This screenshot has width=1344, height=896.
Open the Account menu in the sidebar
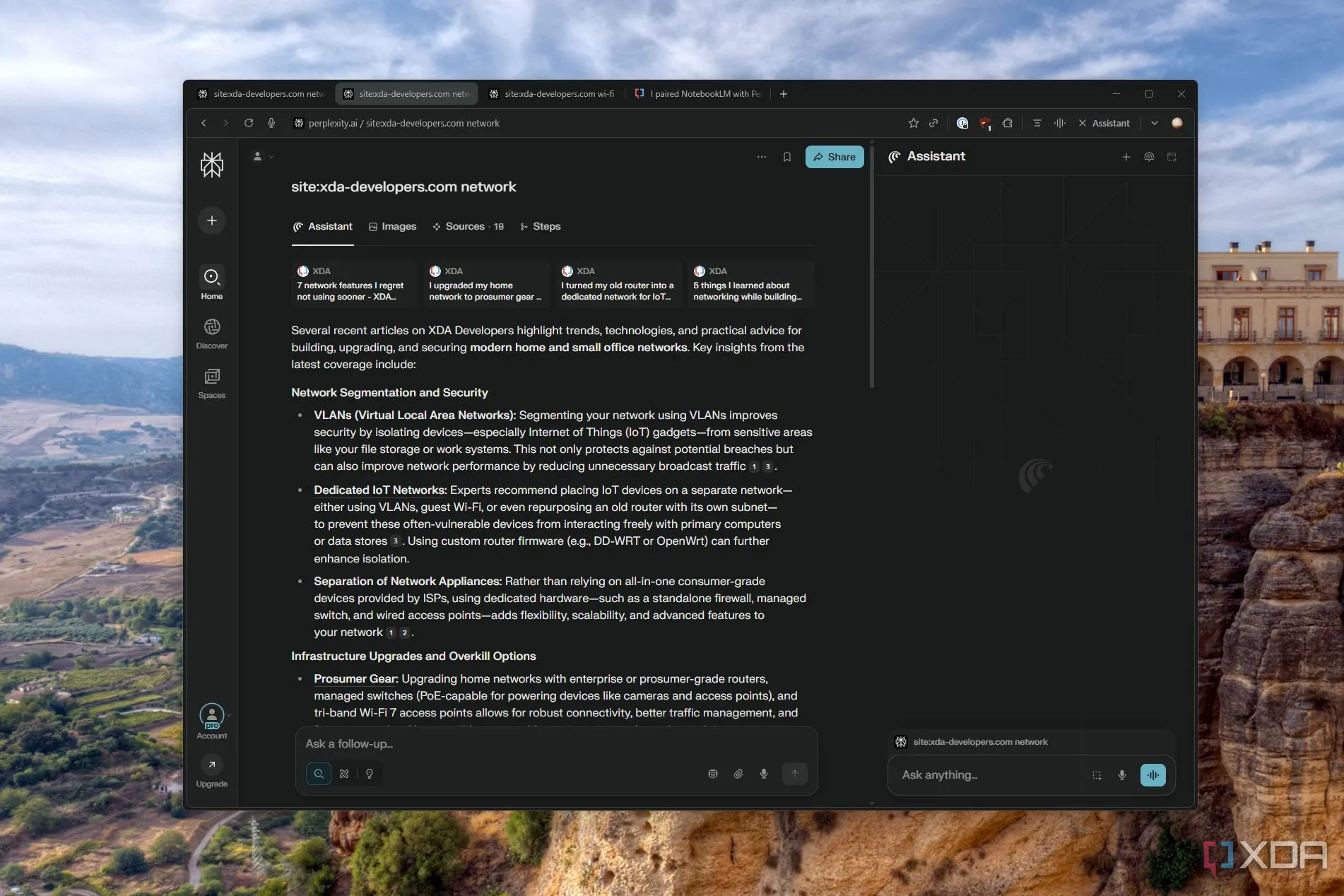click(x=211, y=721)
